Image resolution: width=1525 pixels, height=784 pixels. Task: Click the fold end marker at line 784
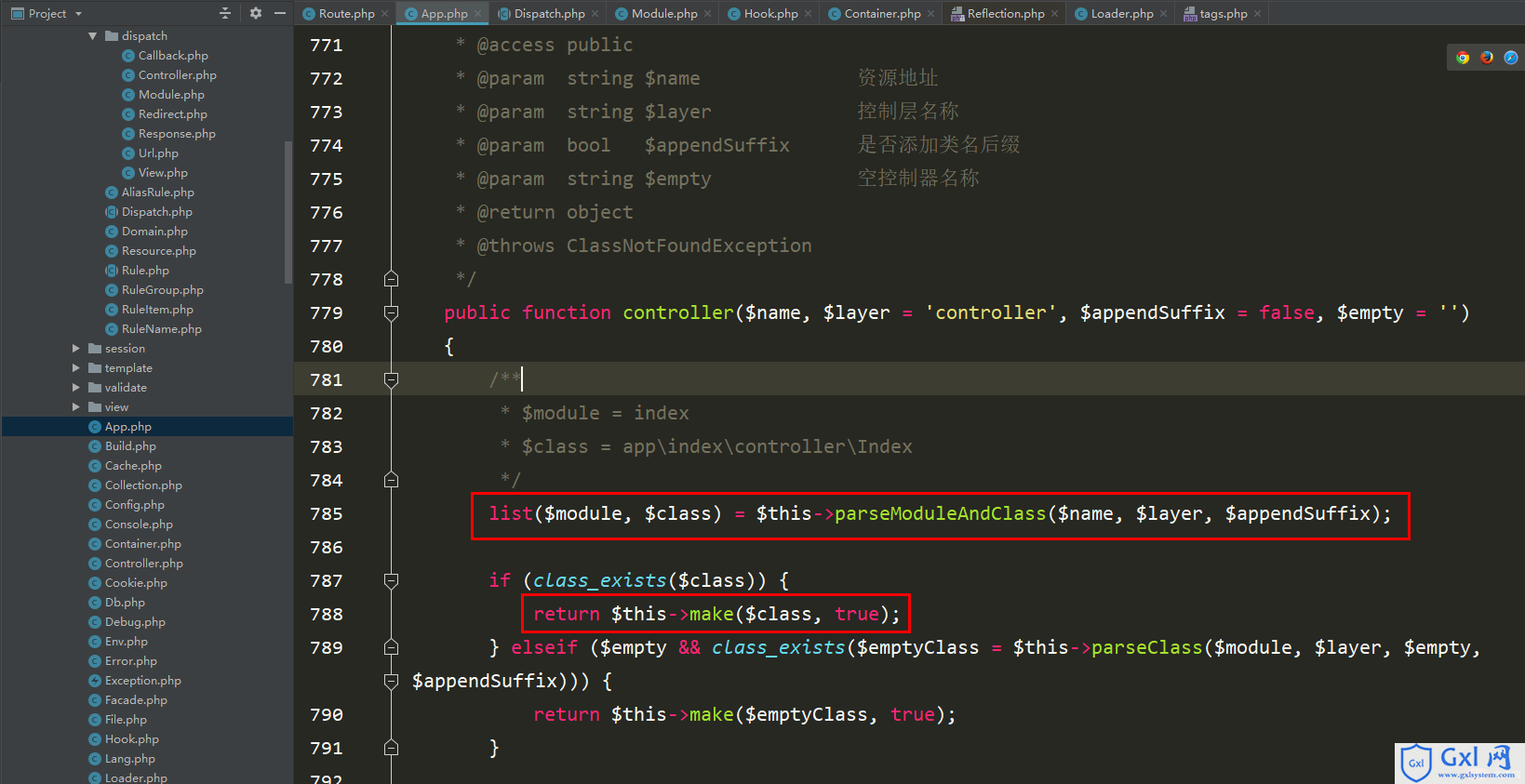point(392,480)
